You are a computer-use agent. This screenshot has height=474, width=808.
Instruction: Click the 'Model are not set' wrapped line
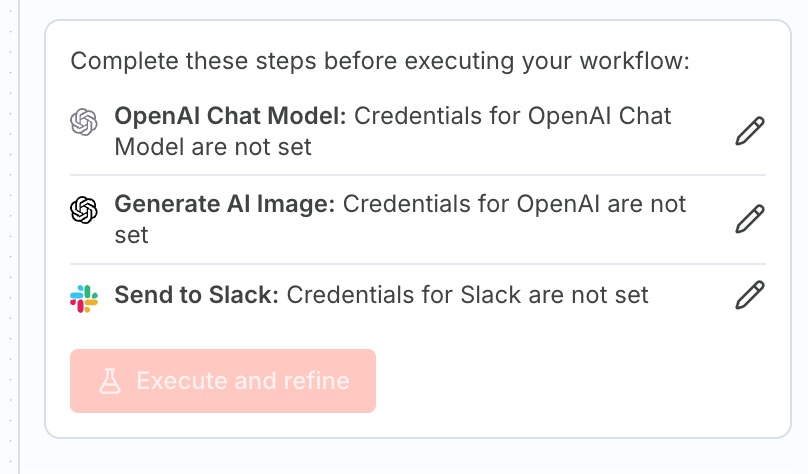213,147
